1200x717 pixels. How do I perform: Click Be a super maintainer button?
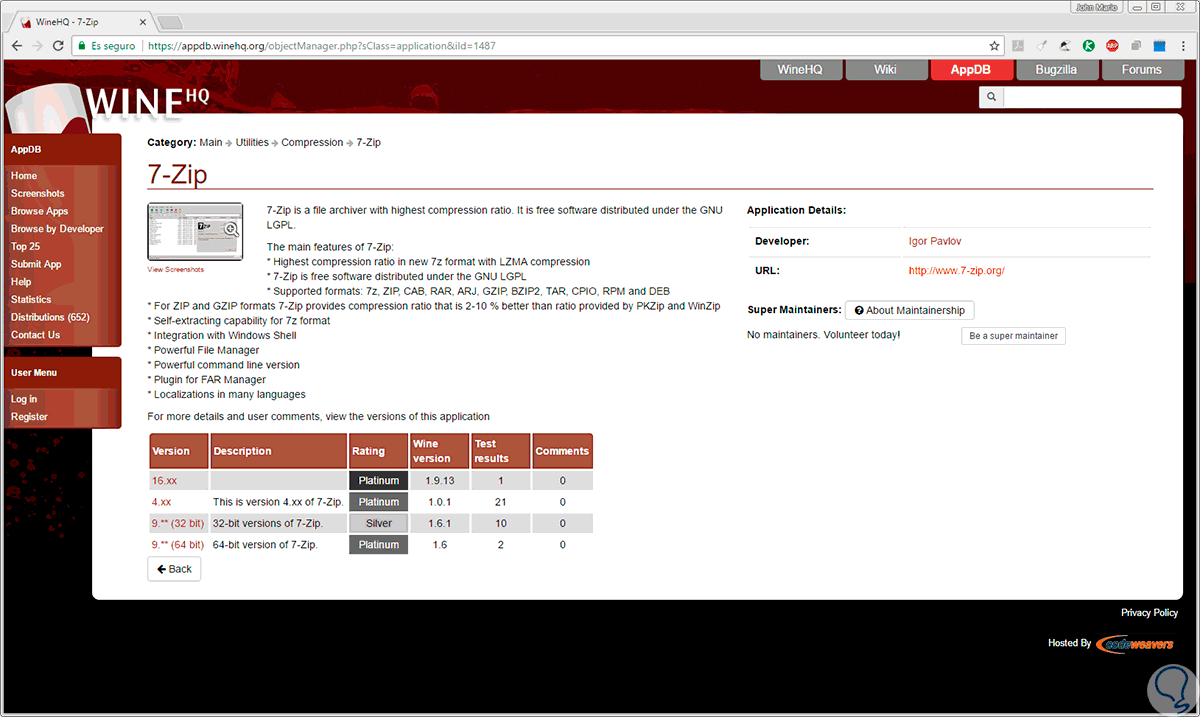point(1014,336)
